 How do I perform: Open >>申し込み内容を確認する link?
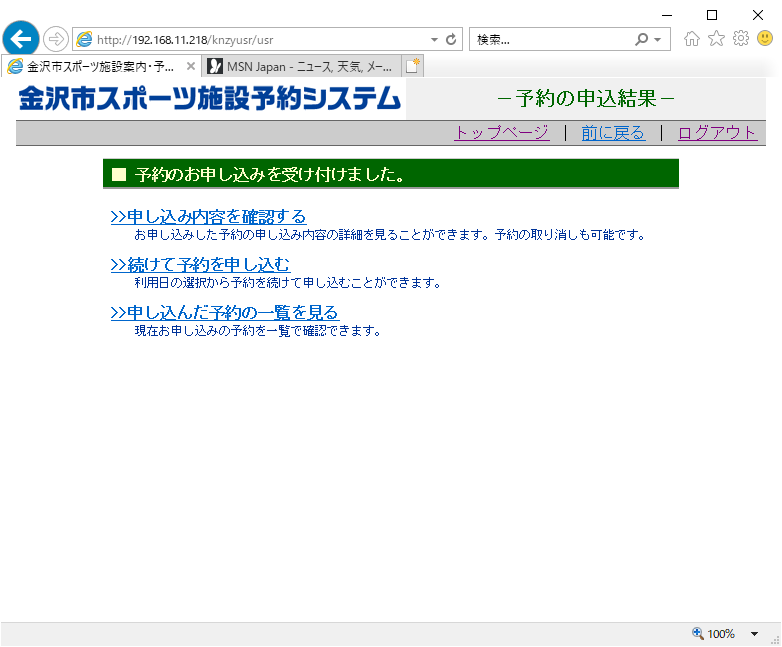pyautogui.click(x=208, y=216)
